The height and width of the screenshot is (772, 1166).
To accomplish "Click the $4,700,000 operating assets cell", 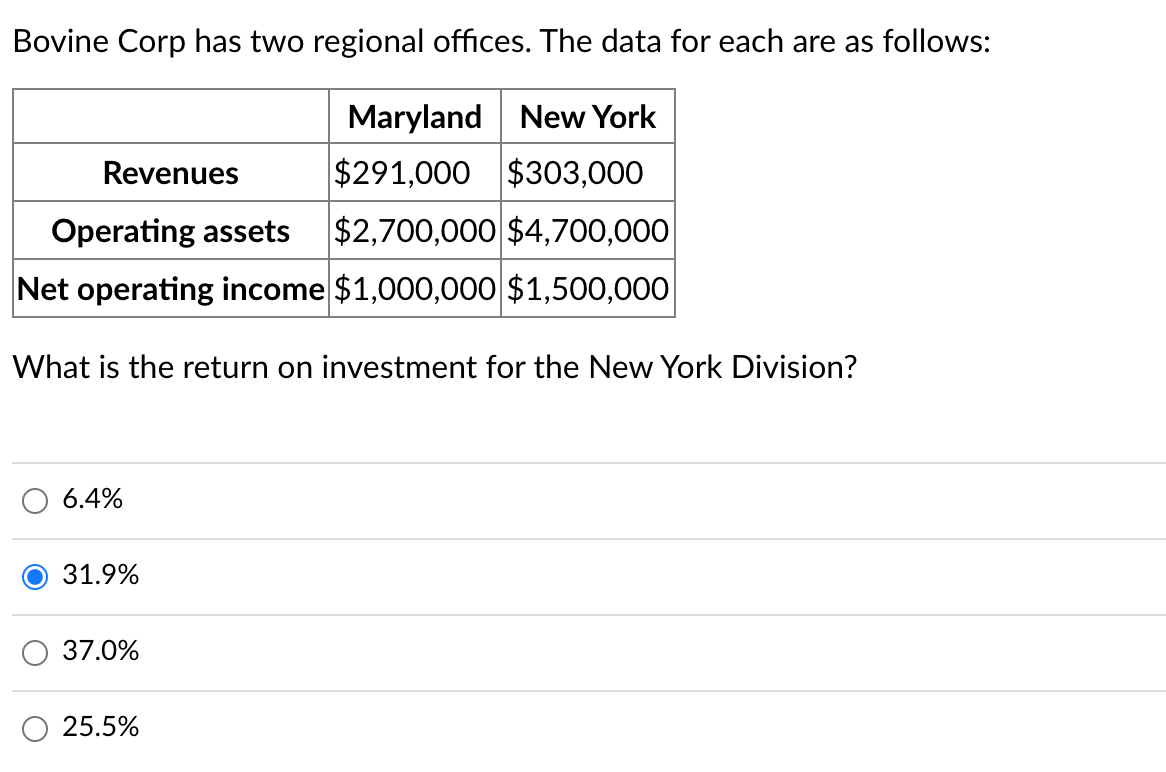I will tap(587, 230).
